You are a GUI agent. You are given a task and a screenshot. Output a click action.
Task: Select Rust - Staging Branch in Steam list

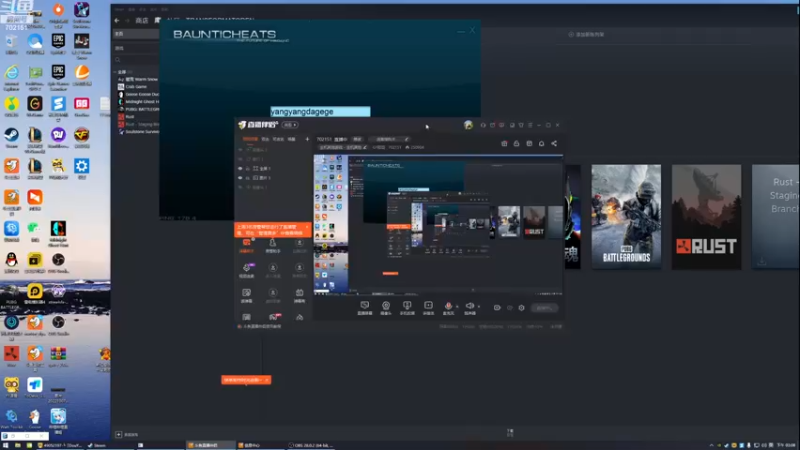(x=139, y=124)
